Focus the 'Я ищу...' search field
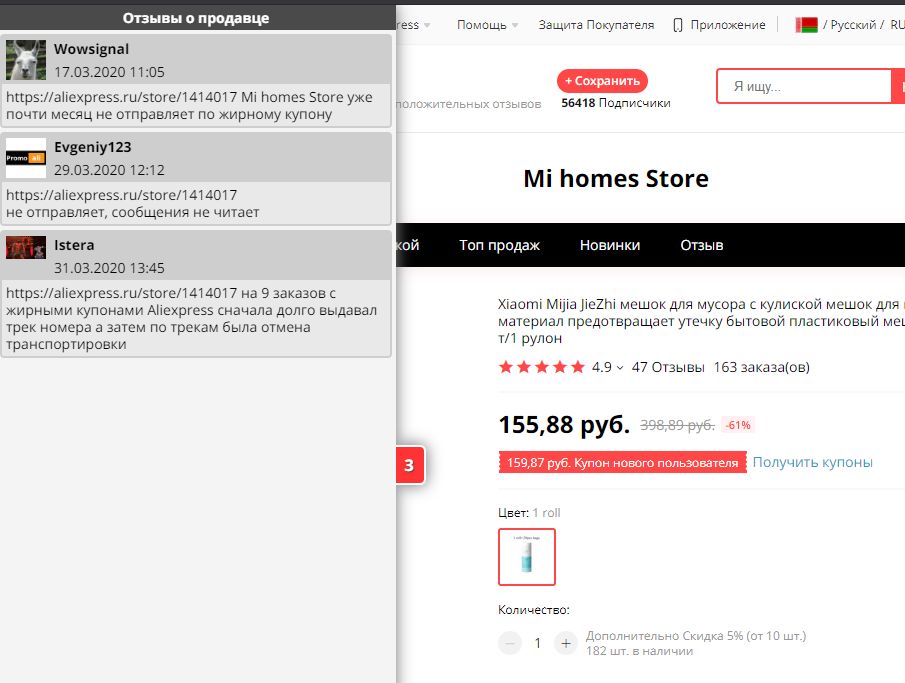Screen dimensions: 905x683 click(x=805, y=87)
